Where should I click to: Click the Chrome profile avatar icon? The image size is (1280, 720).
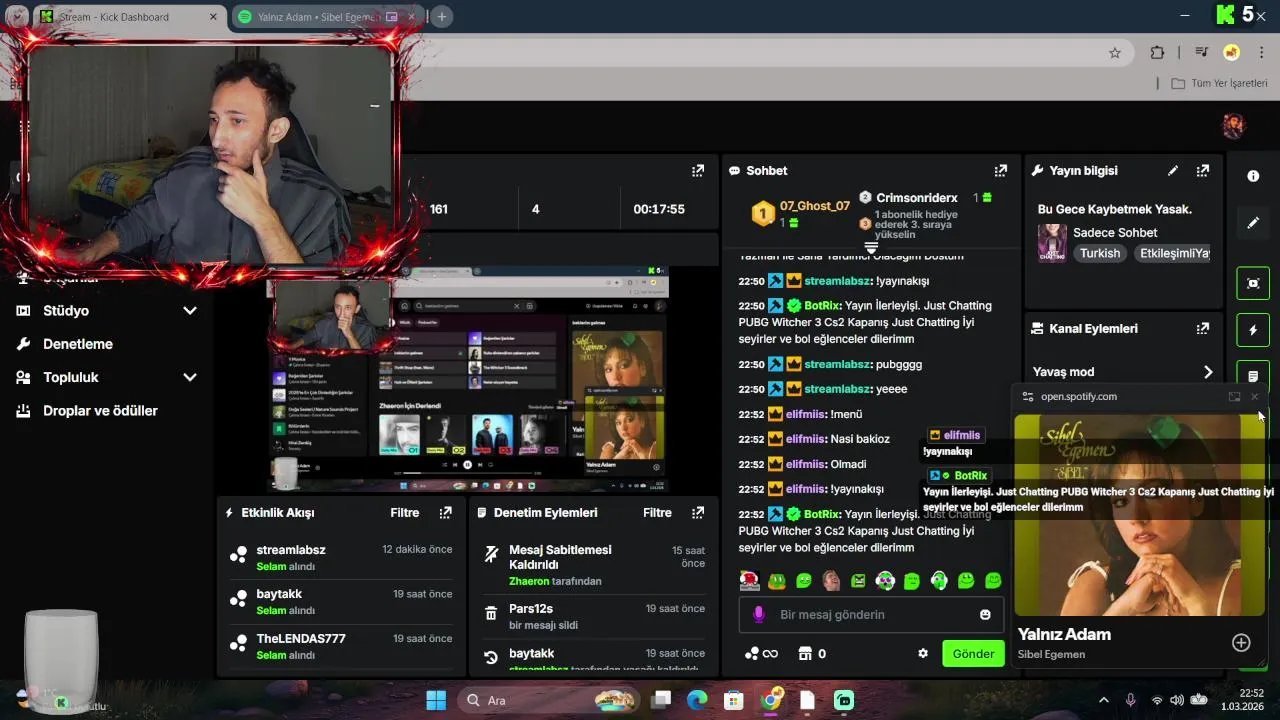1232,53
